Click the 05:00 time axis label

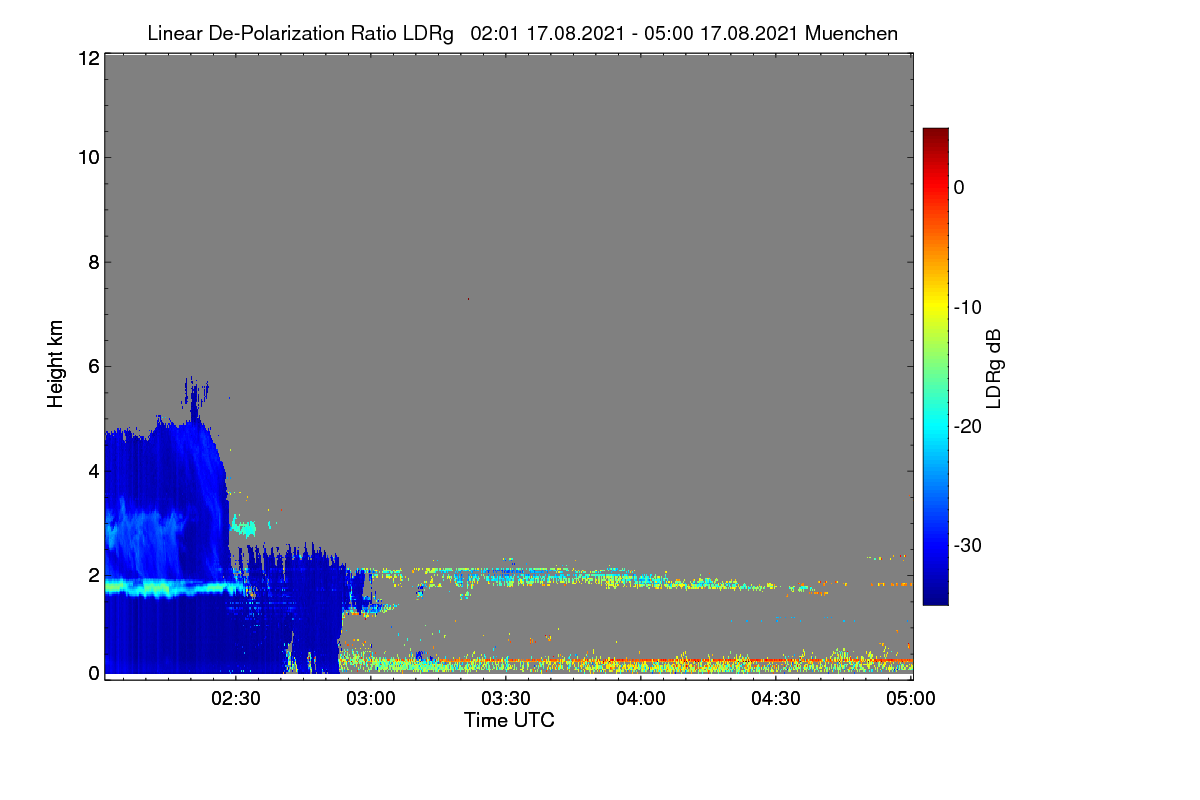pyautogui.click(x=911, y=700)
